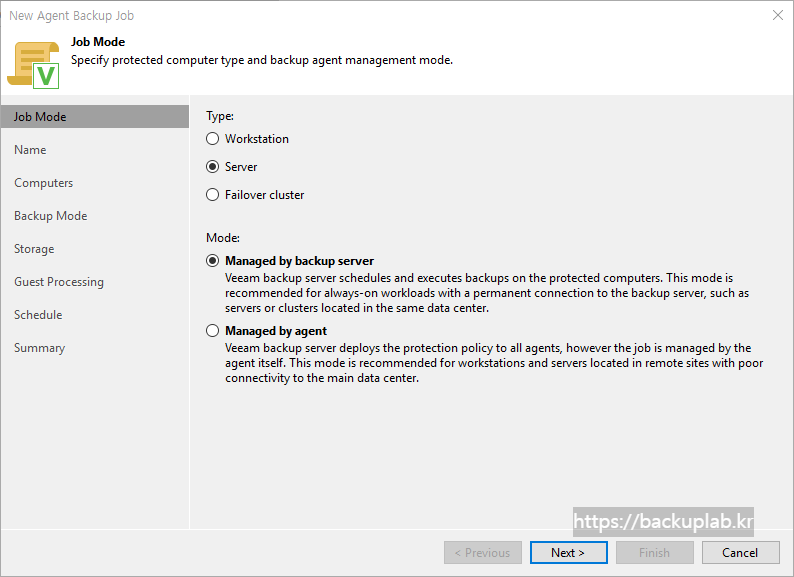Click the 'Veeam backup server deploys' description text

tap(494, 363)
